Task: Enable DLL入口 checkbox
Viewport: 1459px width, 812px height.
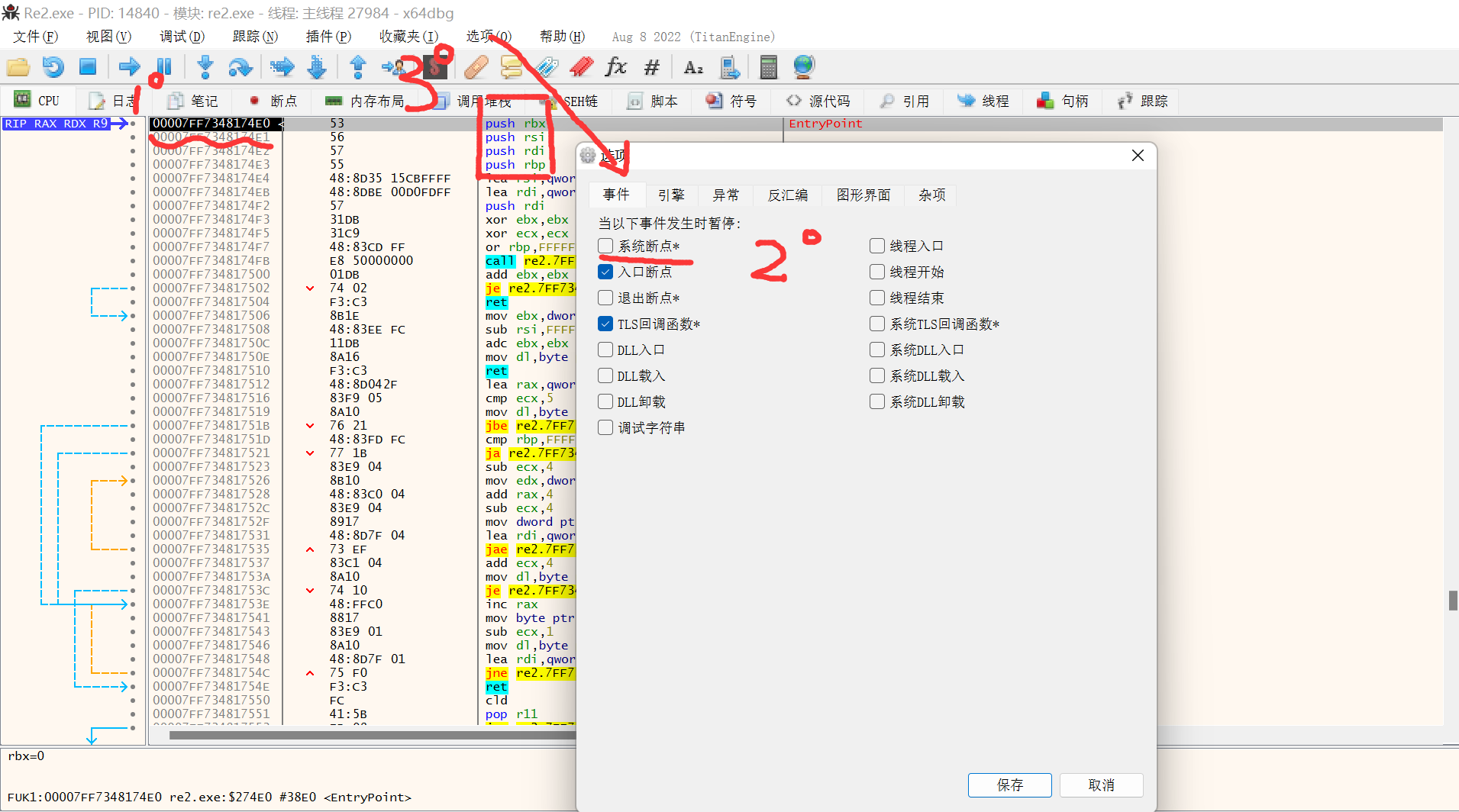Action: coord(605,350)
